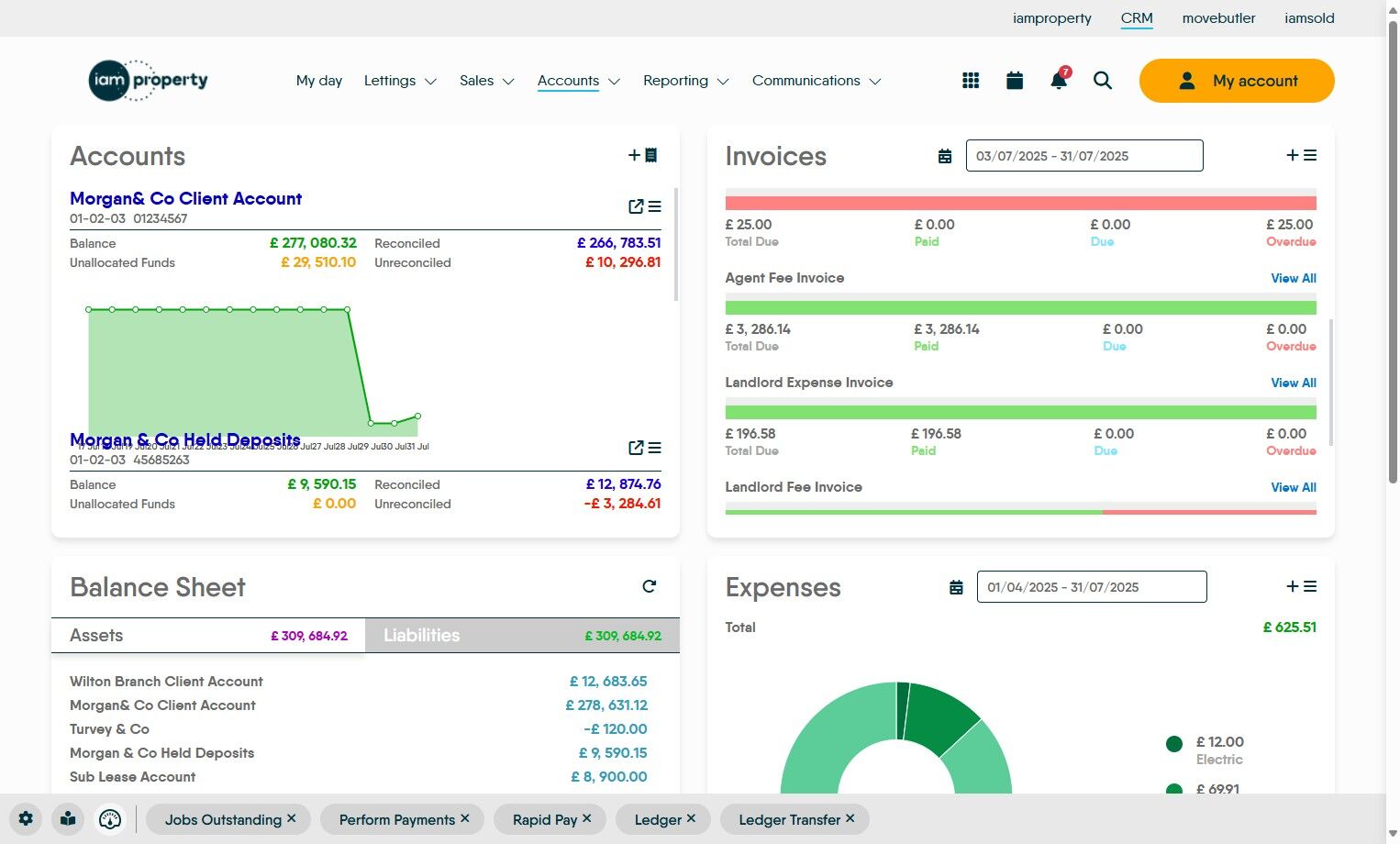Click the £ 625.51 expenses total
1400x844 pixels.
pyautogui.click(x=1289, y=627)
